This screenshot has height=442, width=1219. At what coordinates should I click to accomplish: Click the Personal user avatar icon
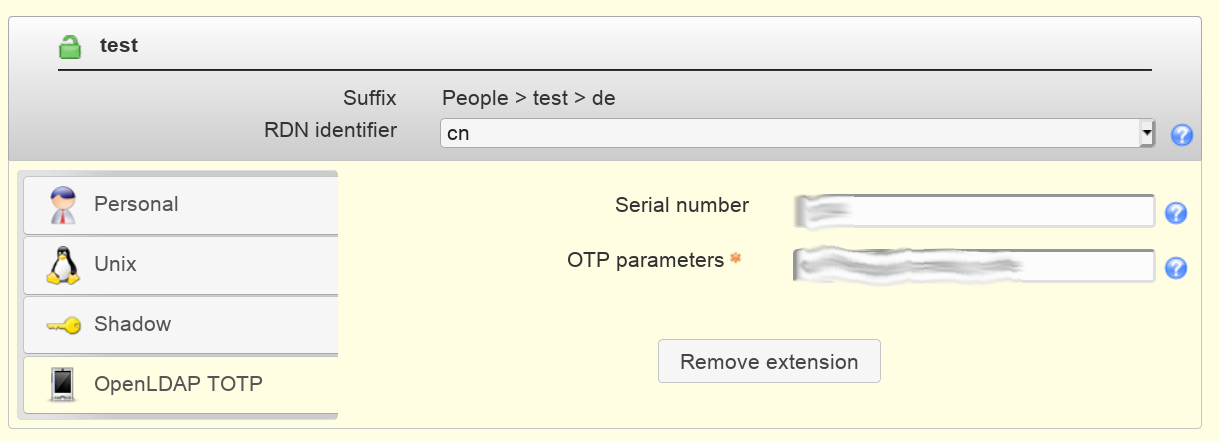click(x=62, y=204)
